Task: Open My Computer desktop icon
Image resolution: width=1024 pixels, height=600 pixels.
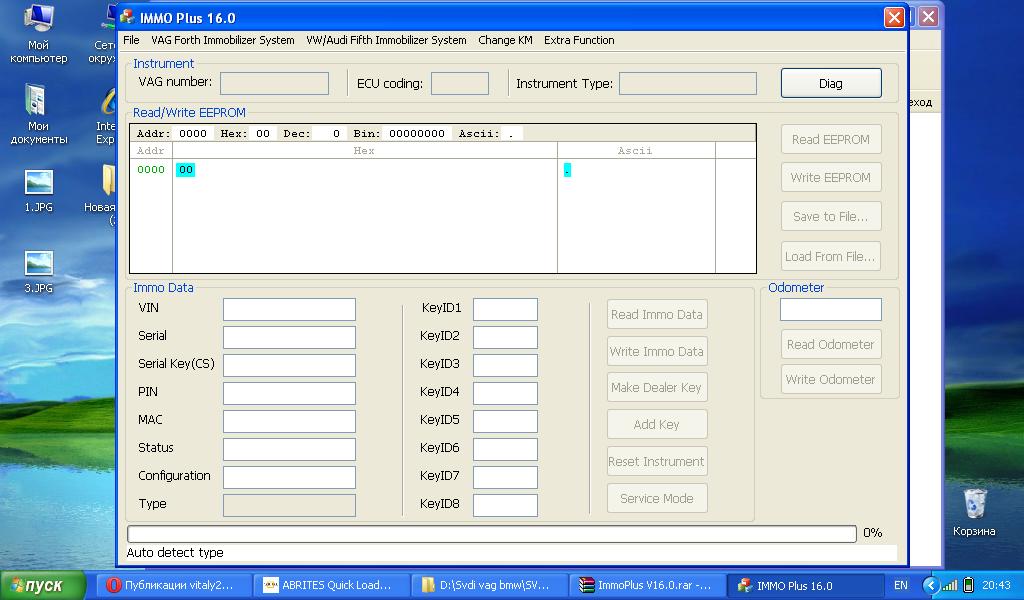Action: tap(39, 22)
